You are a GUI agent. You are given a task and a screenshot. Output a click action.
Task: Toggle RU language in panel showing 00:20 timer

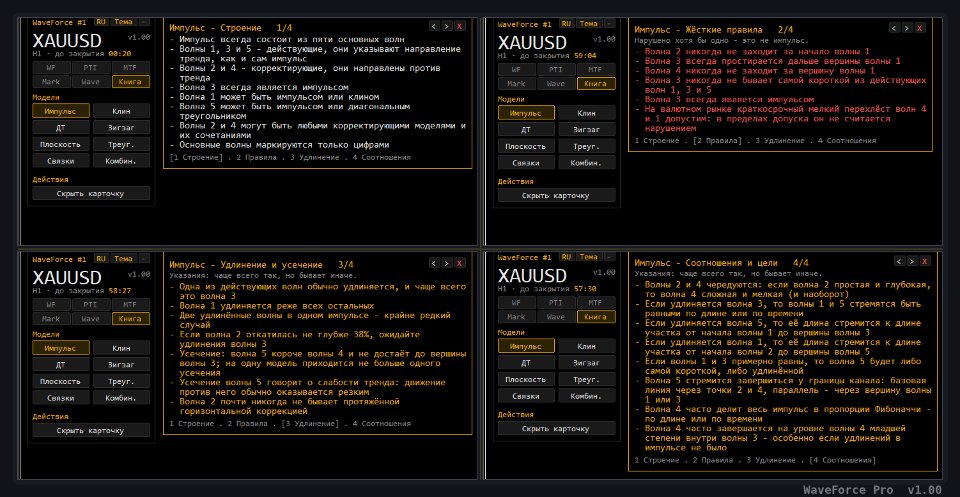point(101,21)
